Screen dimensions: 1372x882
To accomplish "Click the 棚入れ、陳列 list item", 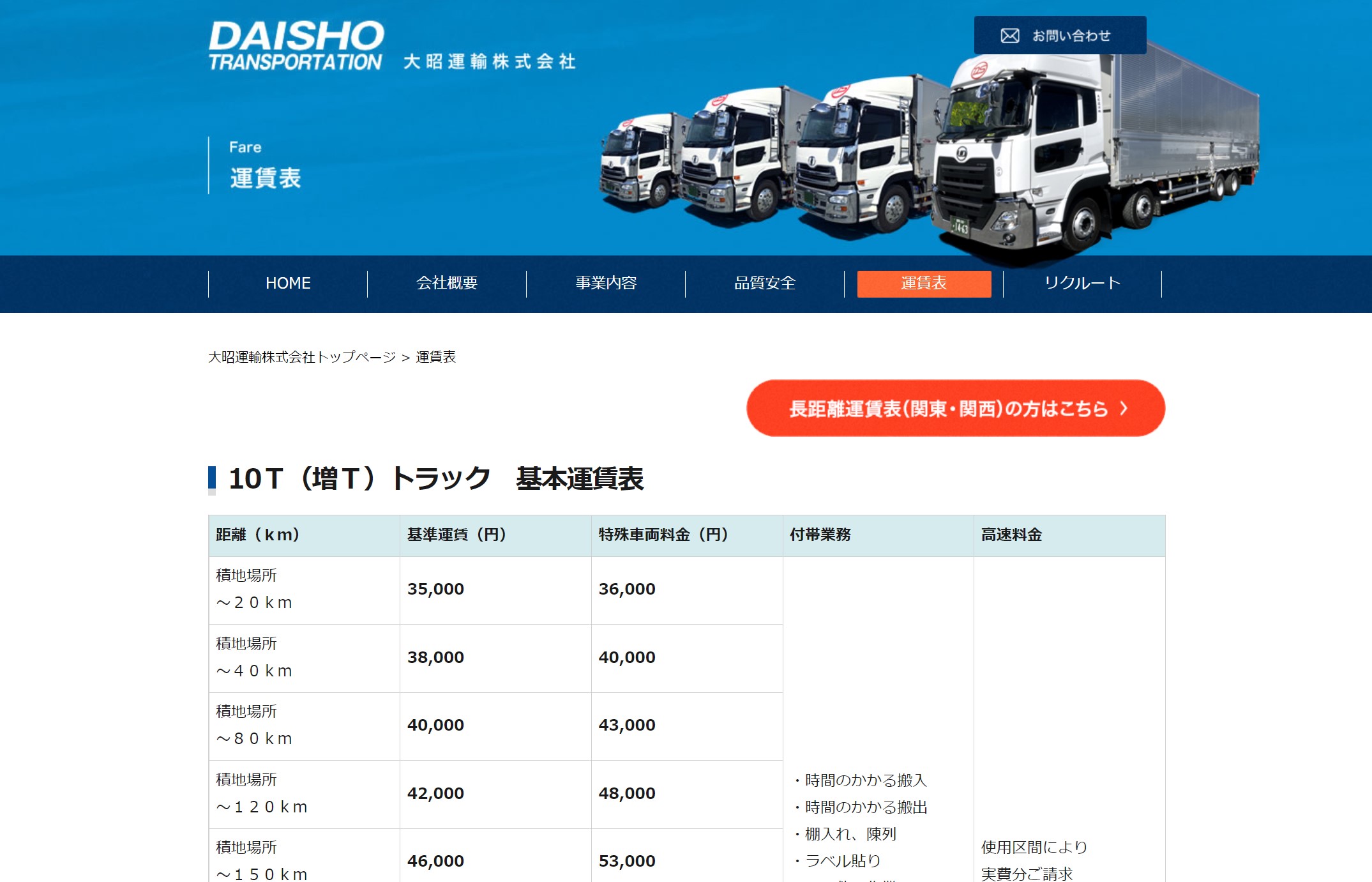I will tap(844, 834).
